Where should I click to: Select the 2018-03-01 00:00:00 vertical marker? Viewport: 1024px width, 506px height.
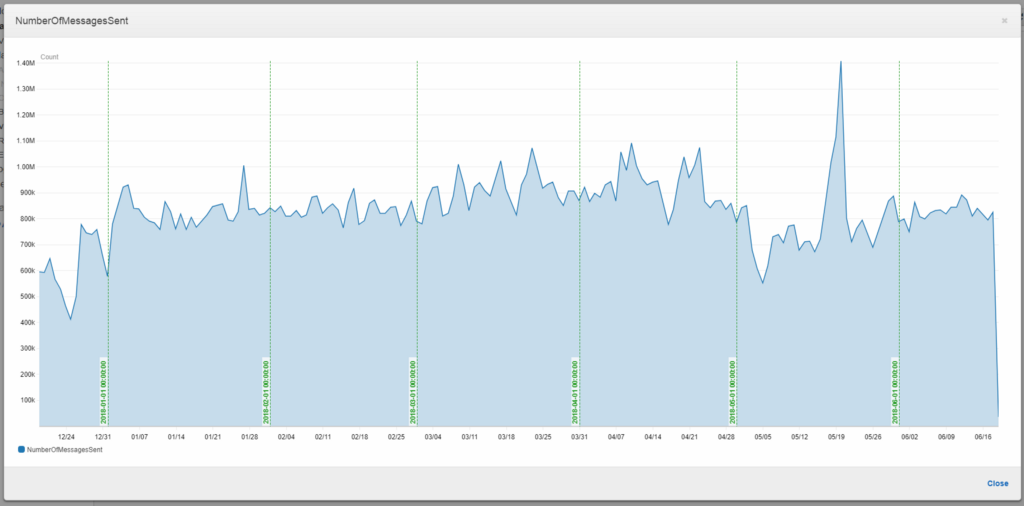(x=413, y=391)
